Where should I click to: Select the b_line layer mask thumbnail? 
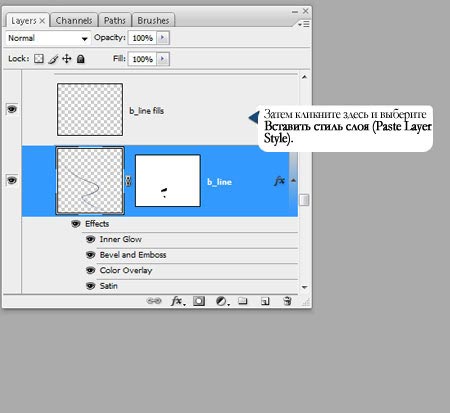(x=168, y=181)
